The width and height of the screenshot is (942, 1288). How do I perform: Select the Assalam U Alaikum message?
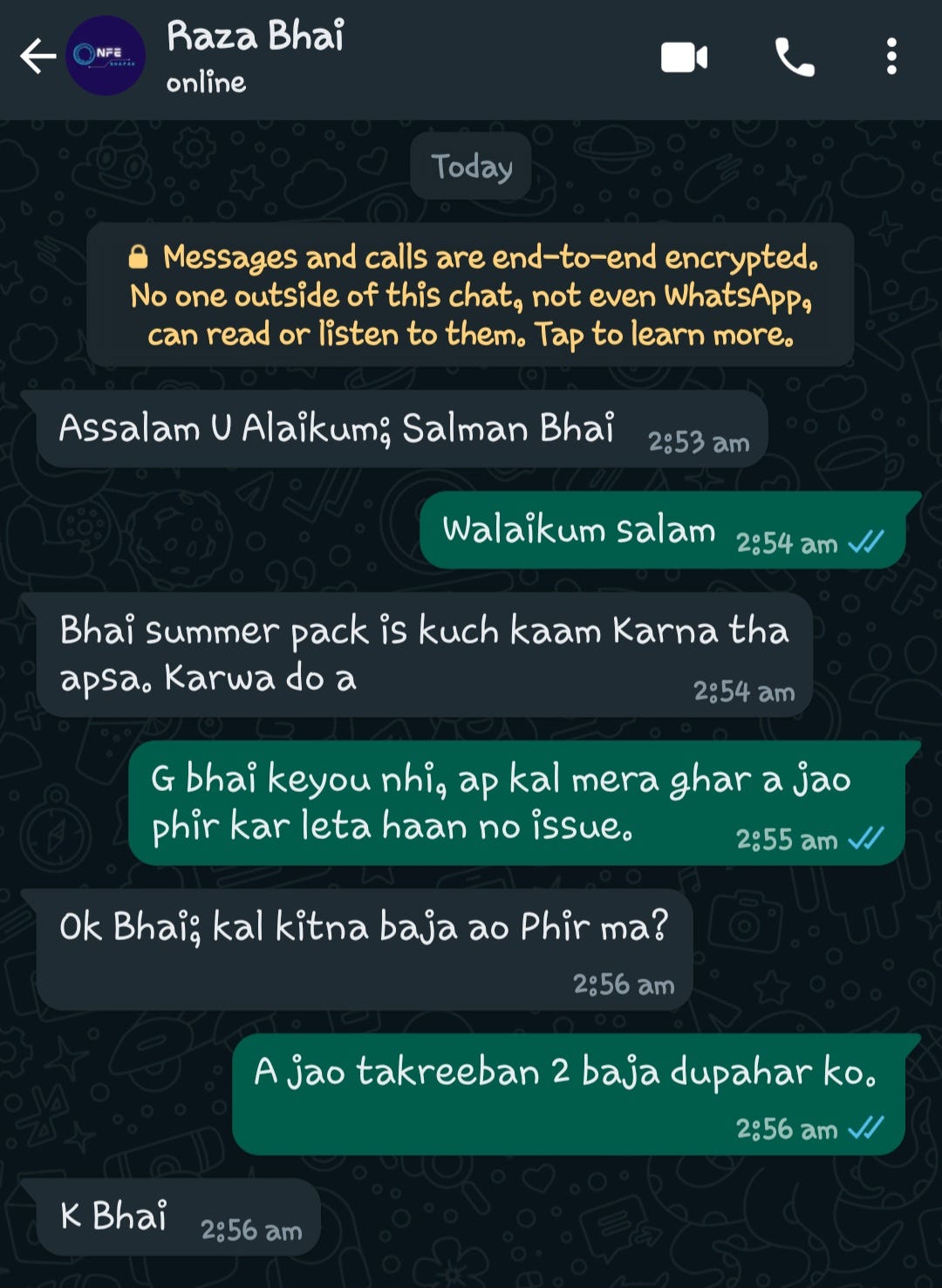click(402, 430)
